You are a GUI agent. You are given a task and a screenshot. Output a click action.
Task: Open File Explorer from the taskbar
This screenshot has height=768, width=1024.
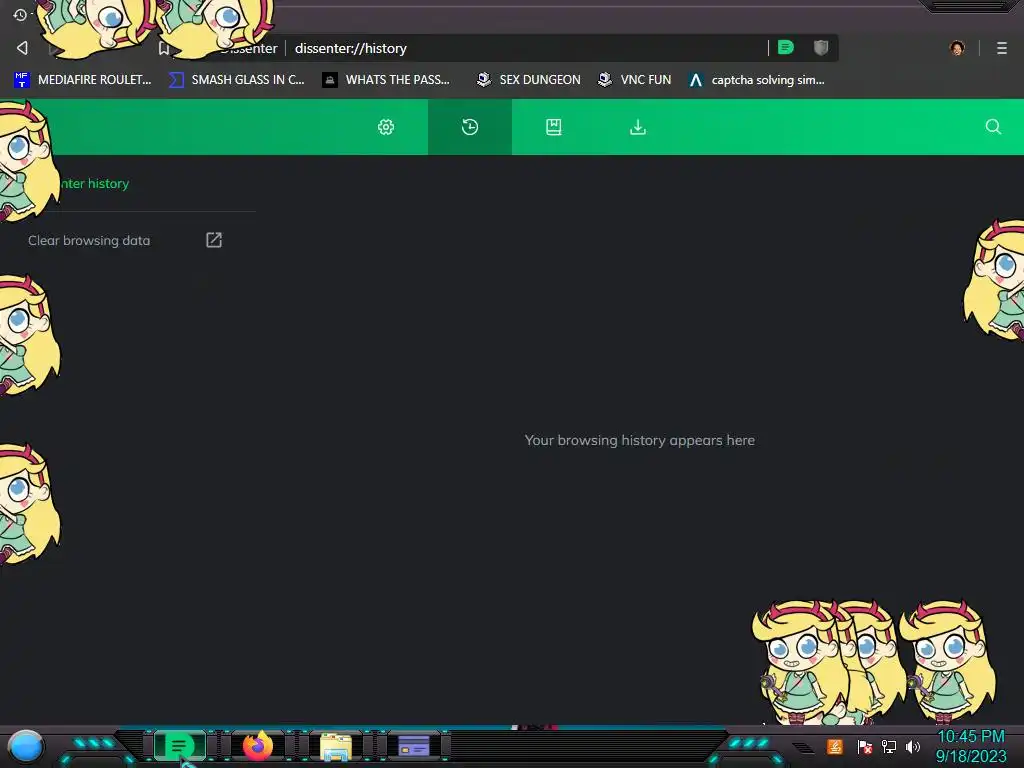336,746
